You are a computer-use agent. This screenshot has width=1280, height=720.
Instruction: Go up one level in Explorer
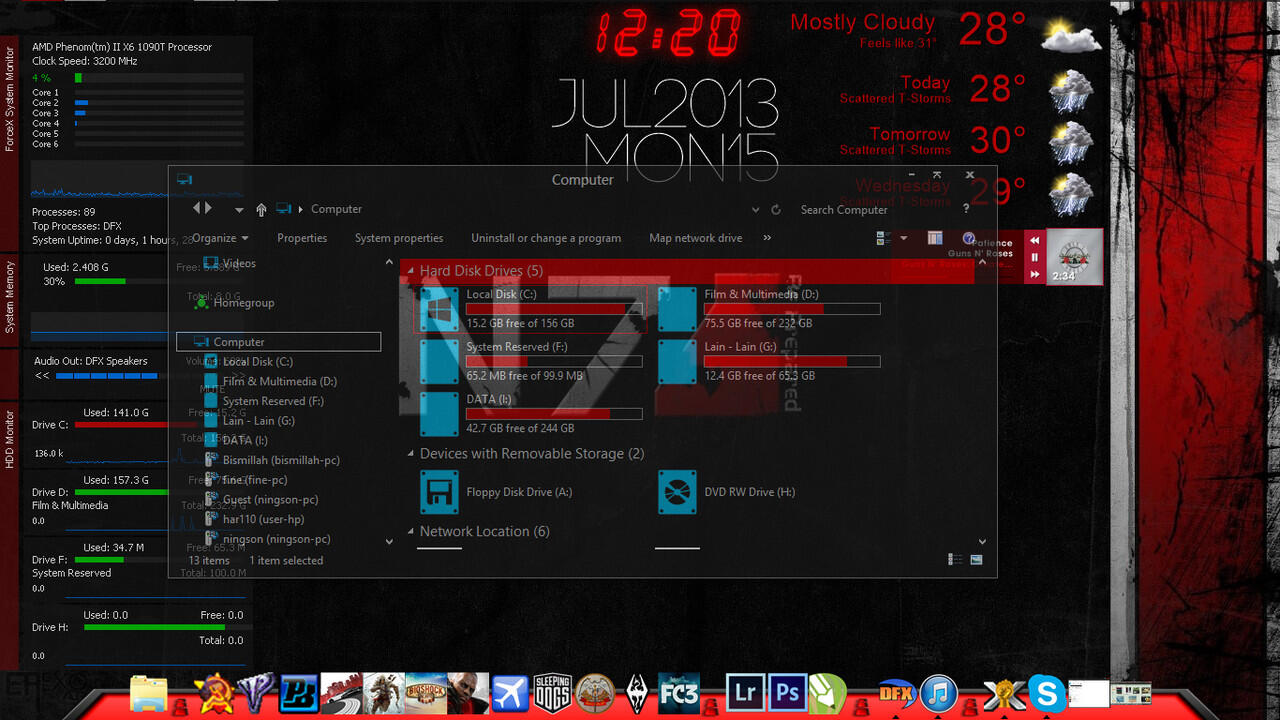(261, 210)
